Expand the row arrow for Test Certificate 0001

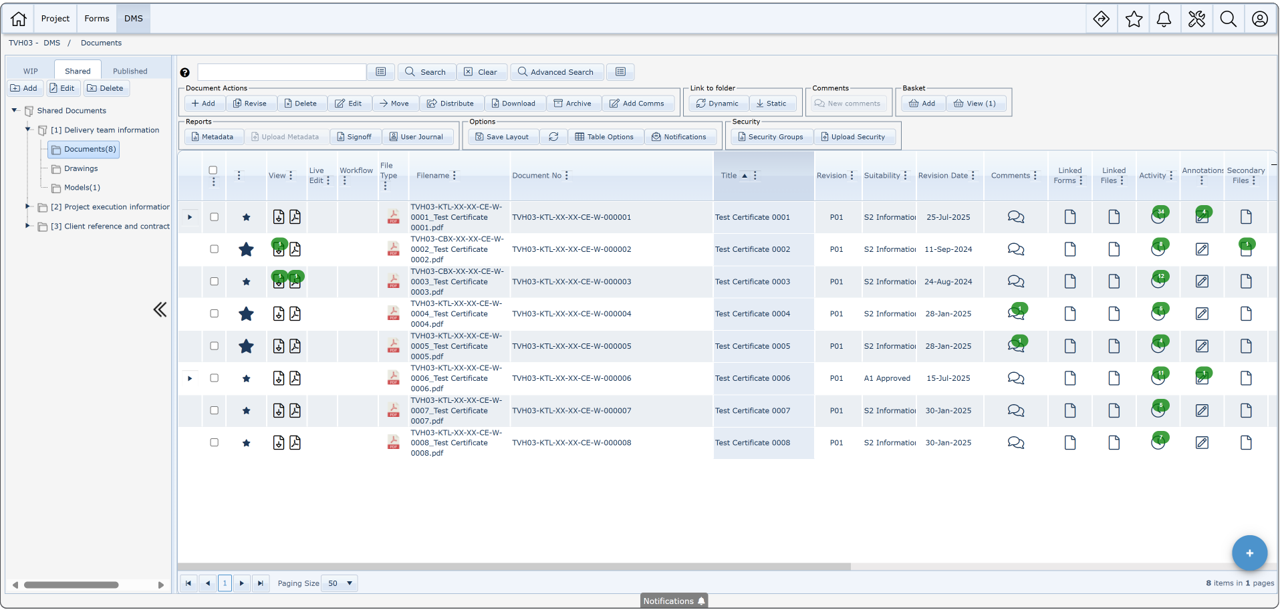click(190, 217)
